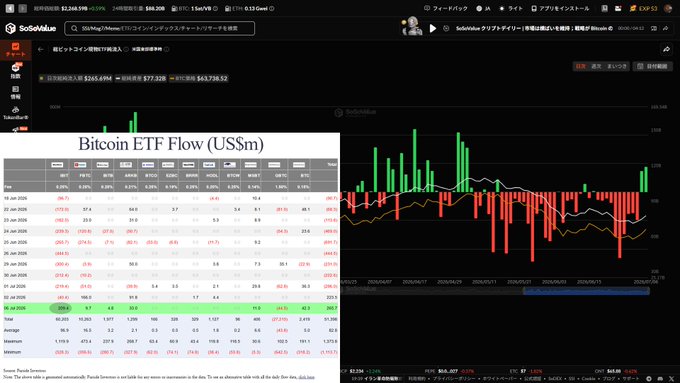Toggle BTC価格 $63,738.52 legend series
The height and width of the screenshot is (383, 680).
point(199,79)
